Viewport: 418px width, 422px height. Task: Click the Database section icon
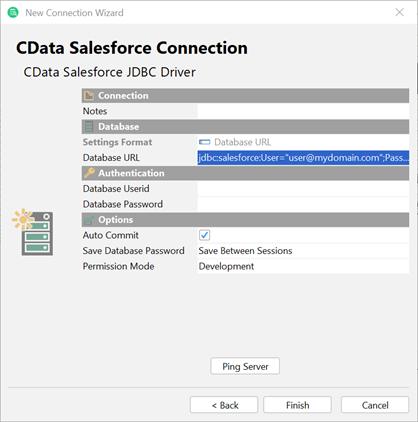89,127
